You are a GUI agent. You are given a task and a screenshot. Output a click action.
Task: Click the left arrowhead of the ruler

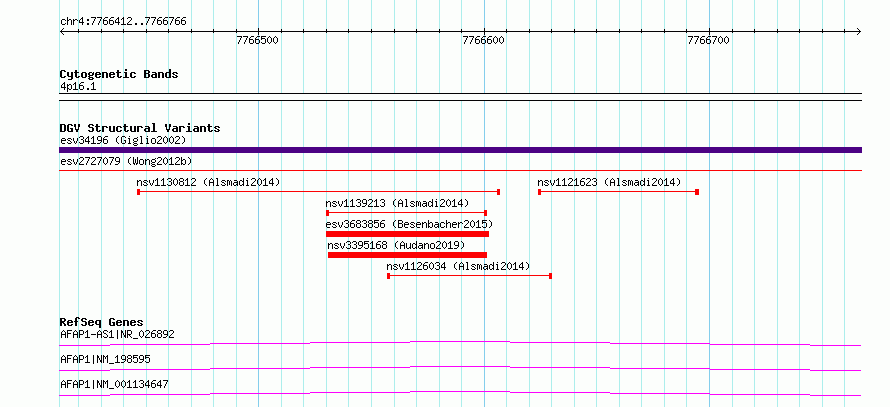pos(62,31)
